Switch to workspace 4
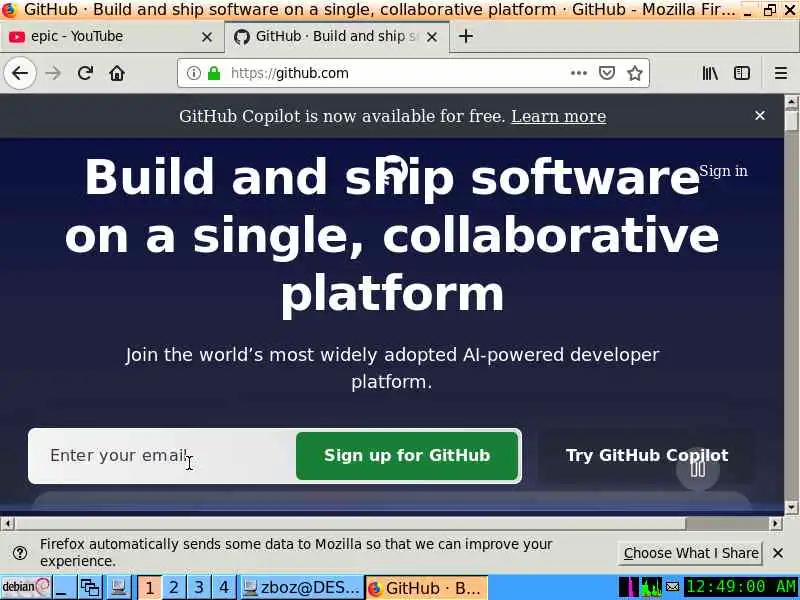The image size is (800, 600). pyautogui.click(x=223, y=587)
